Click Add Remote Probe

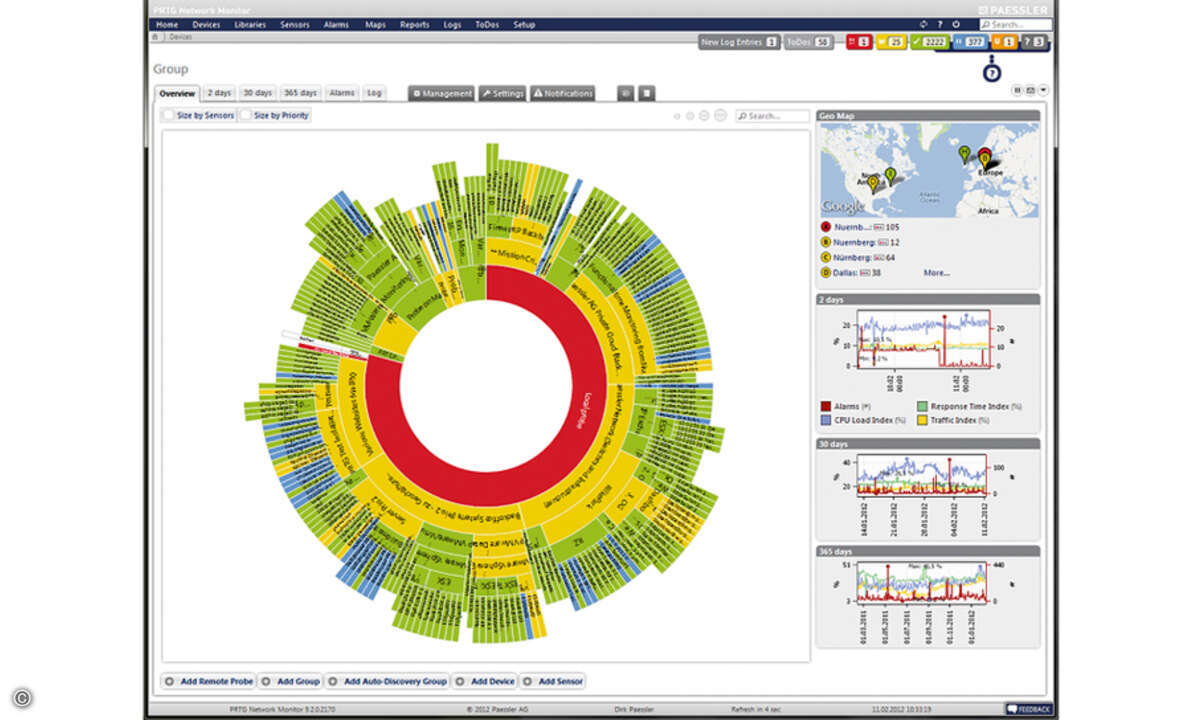[x=208, y=681]
